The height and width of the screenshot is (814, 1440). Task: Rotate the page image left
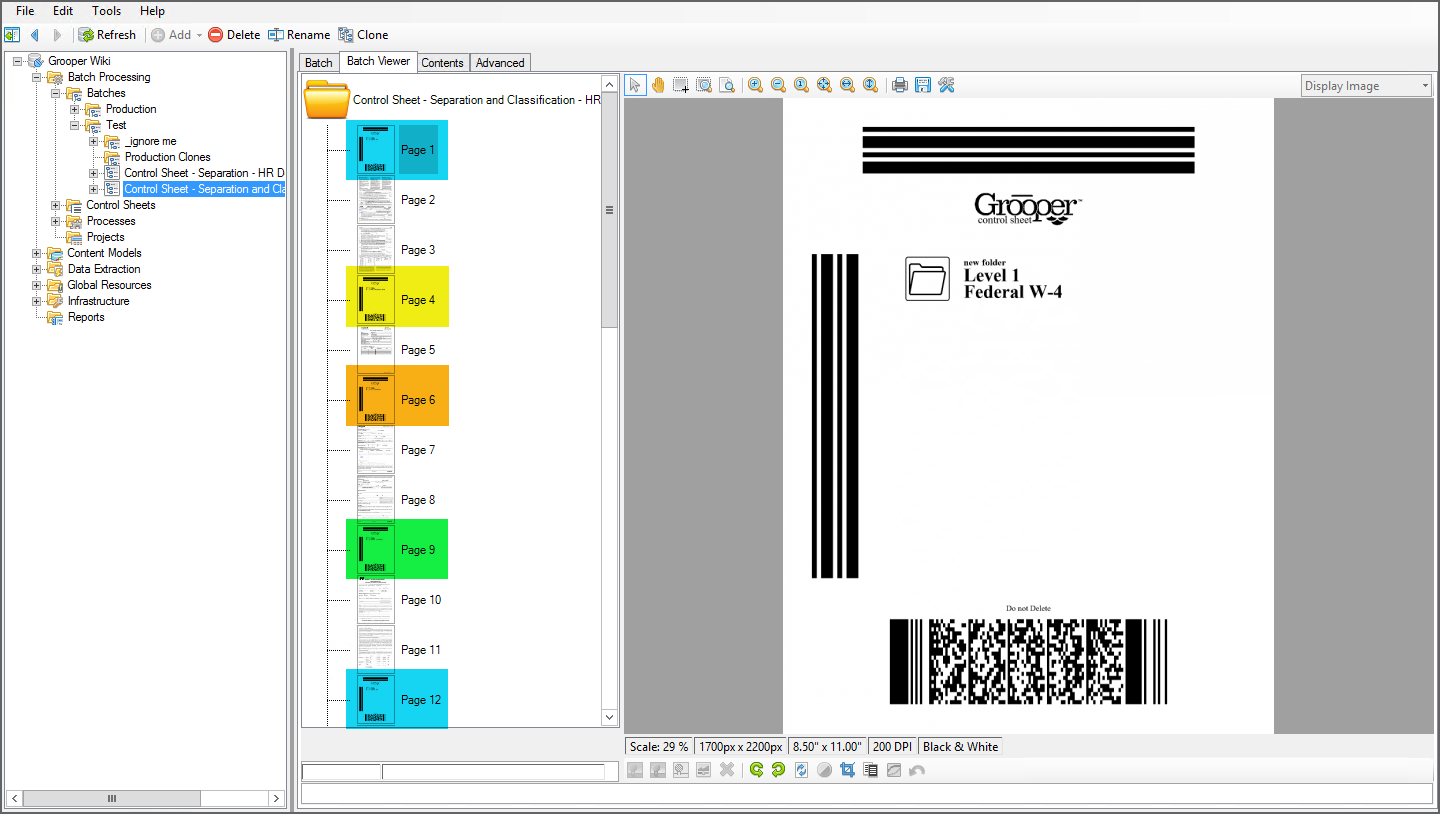click(x=756, y=770)
